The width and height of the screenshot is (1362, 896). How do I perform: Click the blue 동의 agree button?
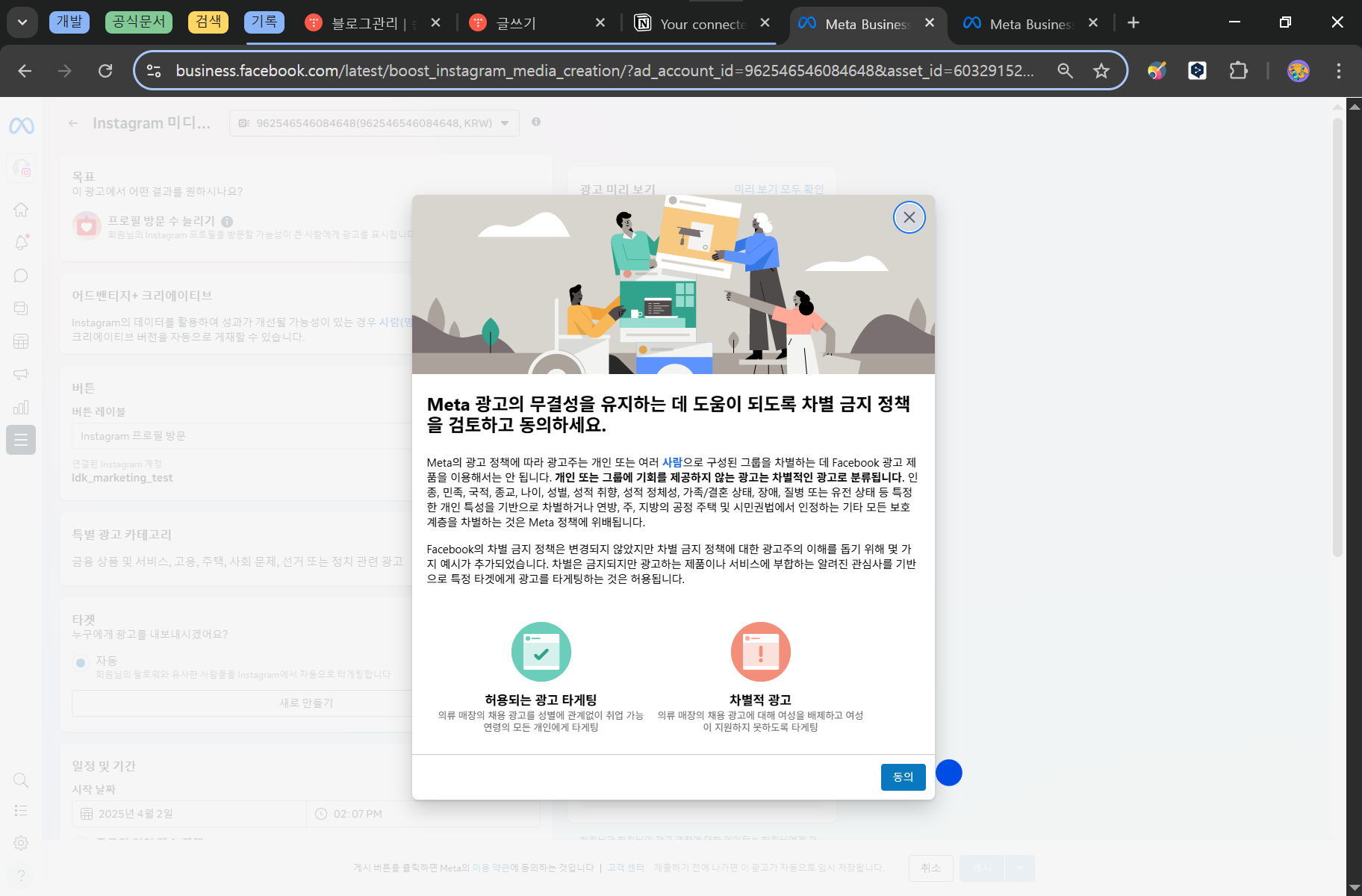tap(903, 777)
